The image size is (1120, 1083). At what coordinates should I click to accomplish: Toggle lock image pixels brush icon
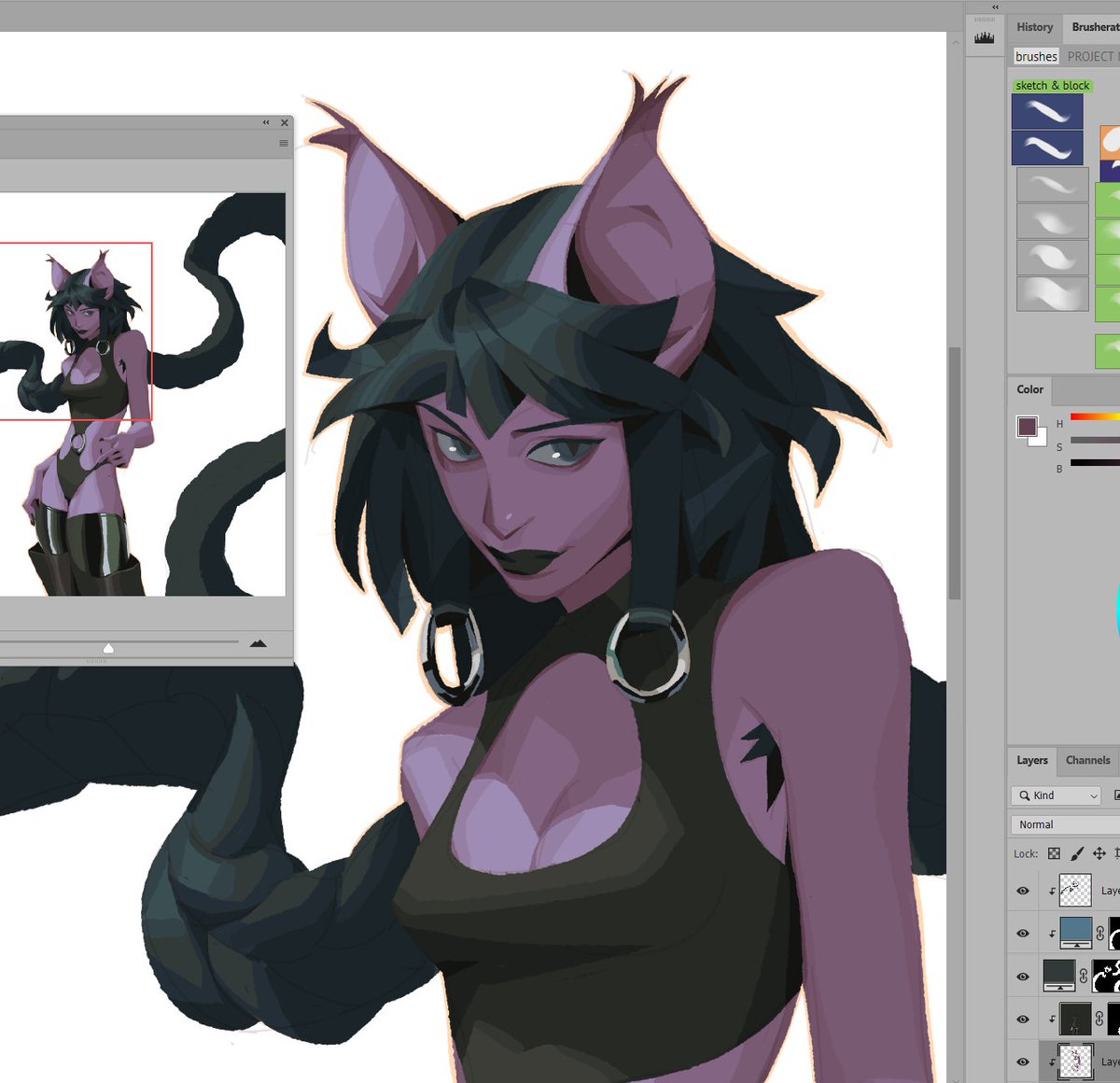pyautogui.click(x=1077, y=853)
